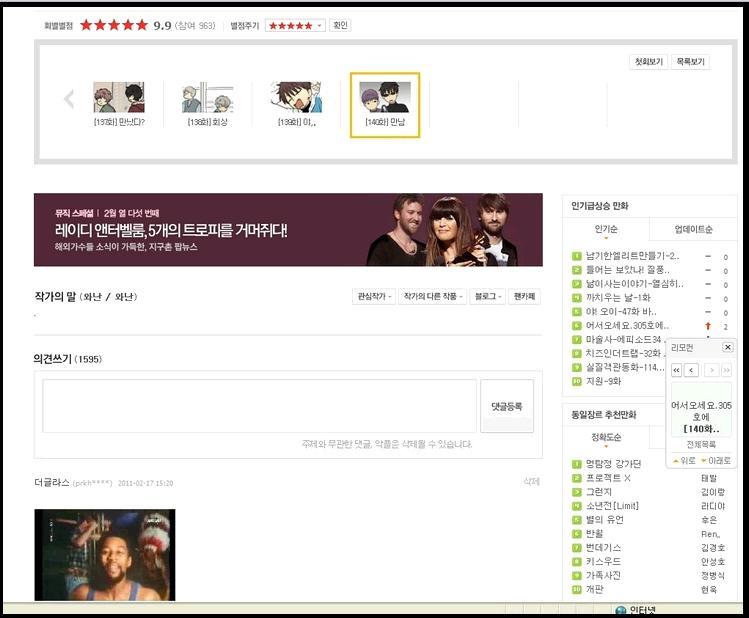This screenshot has width=749, height=618.
Task: Switch to the 업데이트순 tab
Action: tap(693, 230)
